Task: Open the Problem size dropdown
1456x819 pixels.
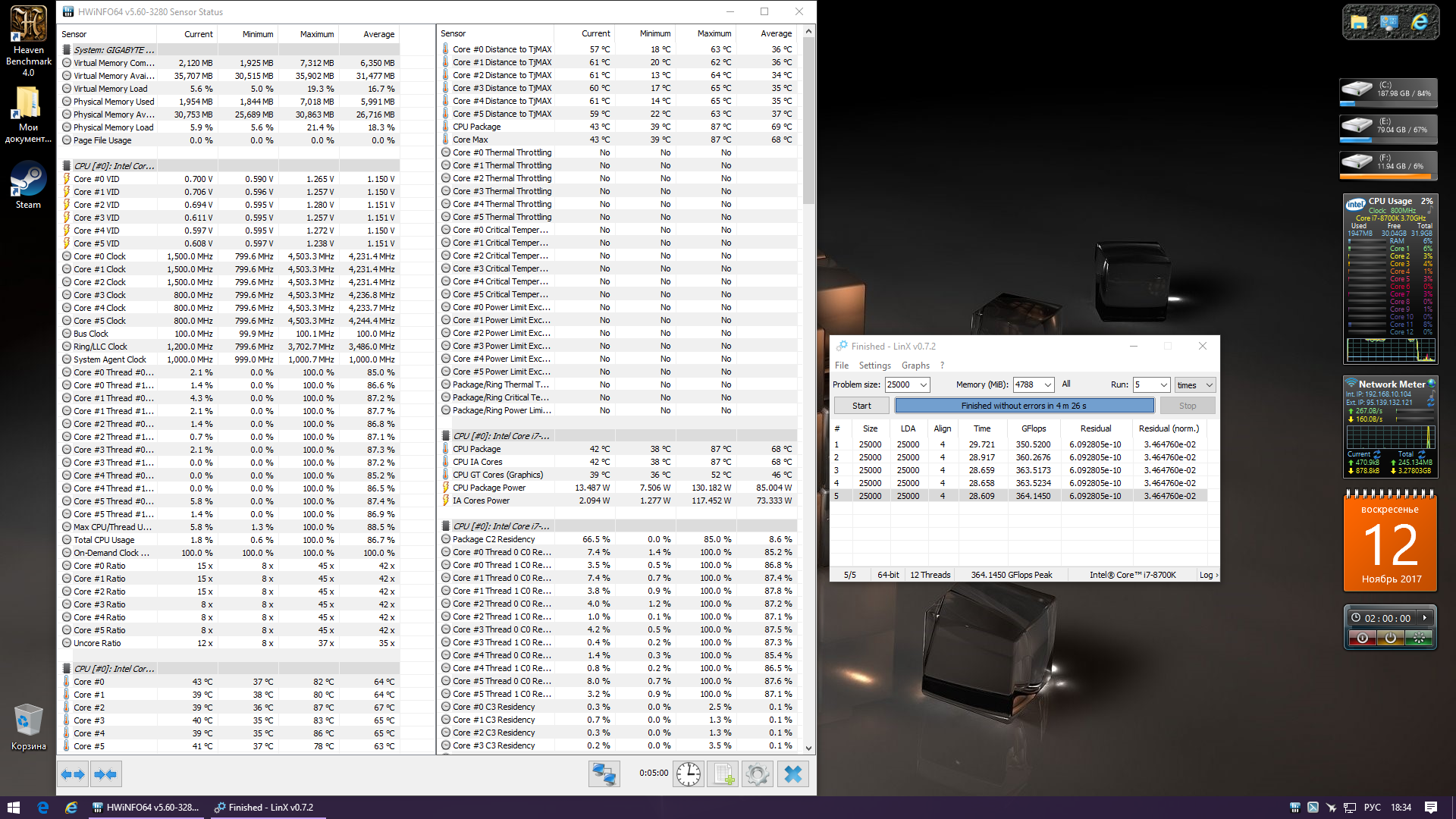Action: click(923, 385)
